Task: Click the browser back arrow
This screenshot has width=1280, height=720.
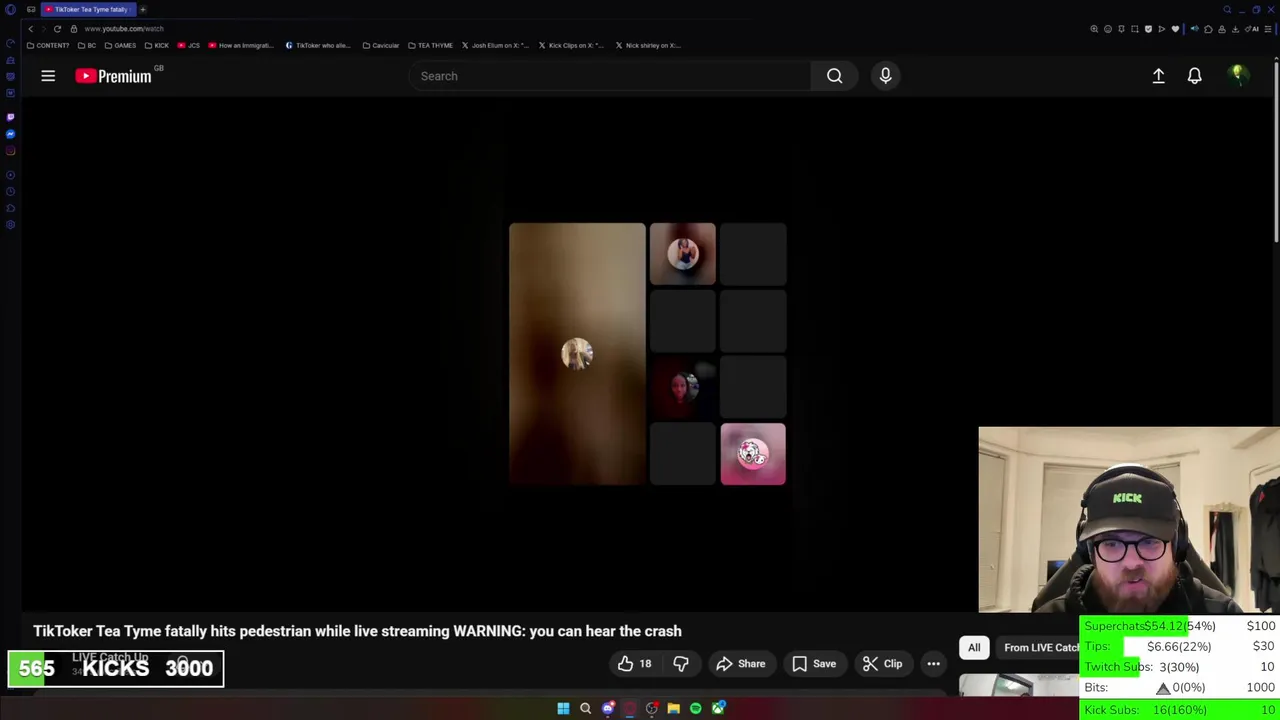Action: (30, 29)
